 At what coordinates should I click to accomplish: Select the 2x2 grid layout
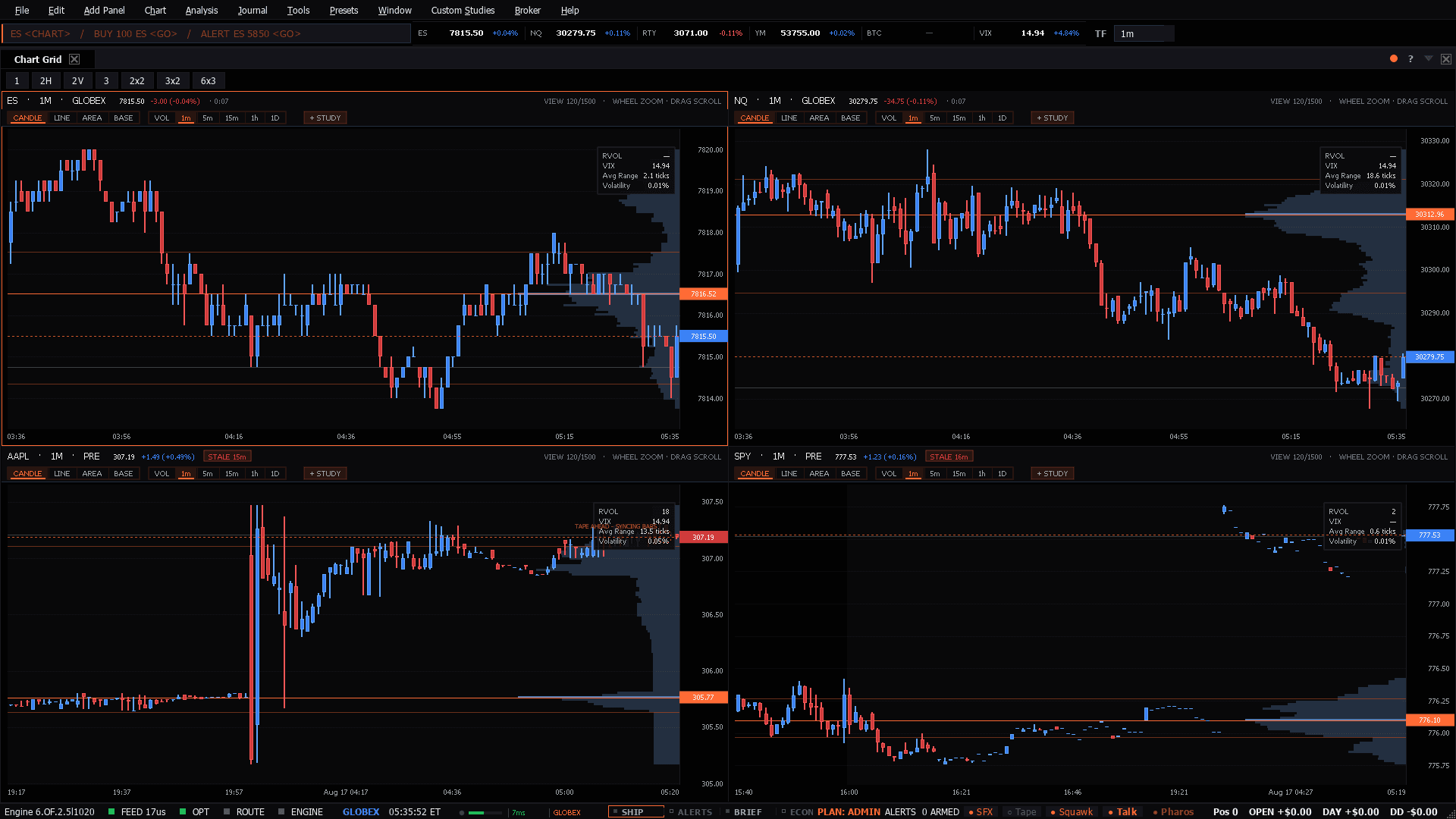(136, 80)
